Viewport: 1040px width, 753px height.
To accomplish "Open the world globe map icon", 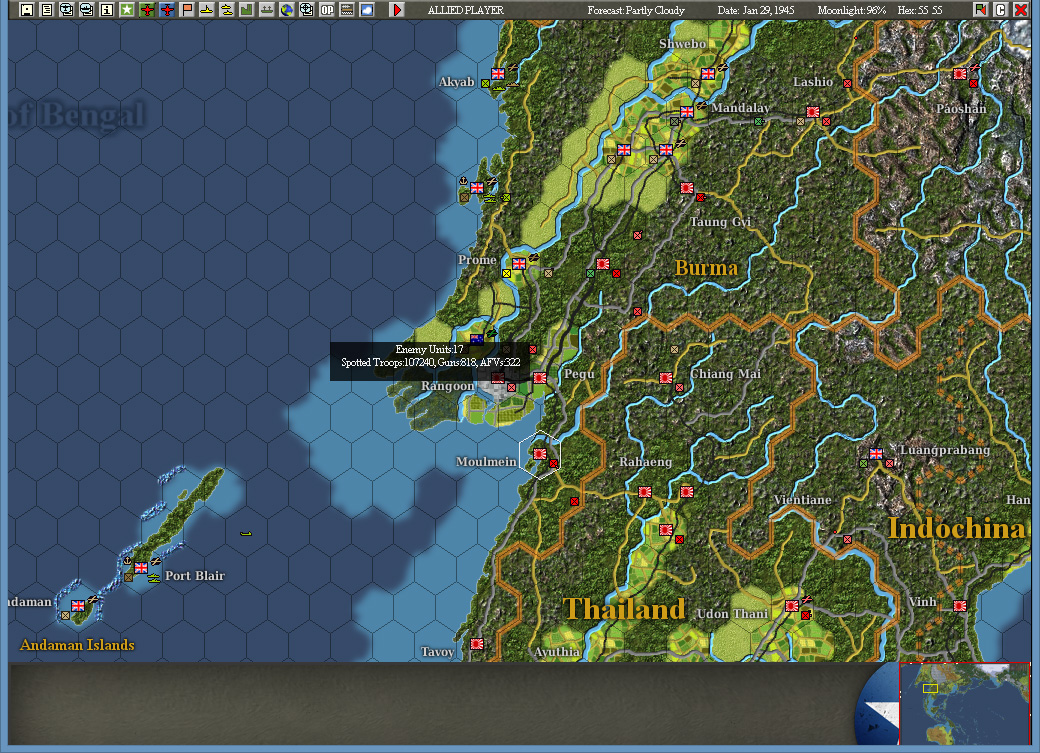I will click(x=285, y=9).
